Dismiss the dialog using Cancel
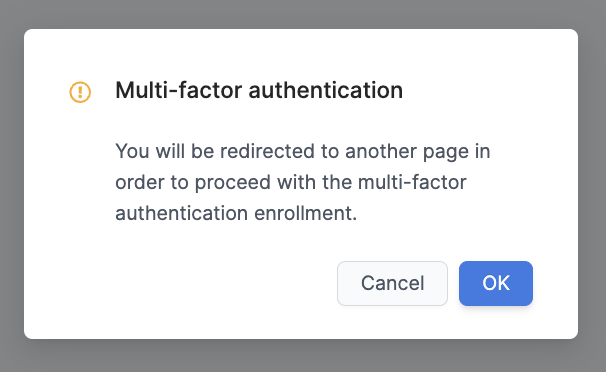The width and height of the screenshot is (606, 372). (392, 283)
